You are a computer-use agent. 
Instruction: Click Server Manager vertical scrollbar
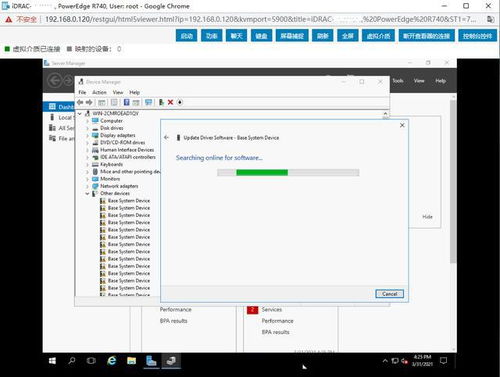tap(453, 181)
